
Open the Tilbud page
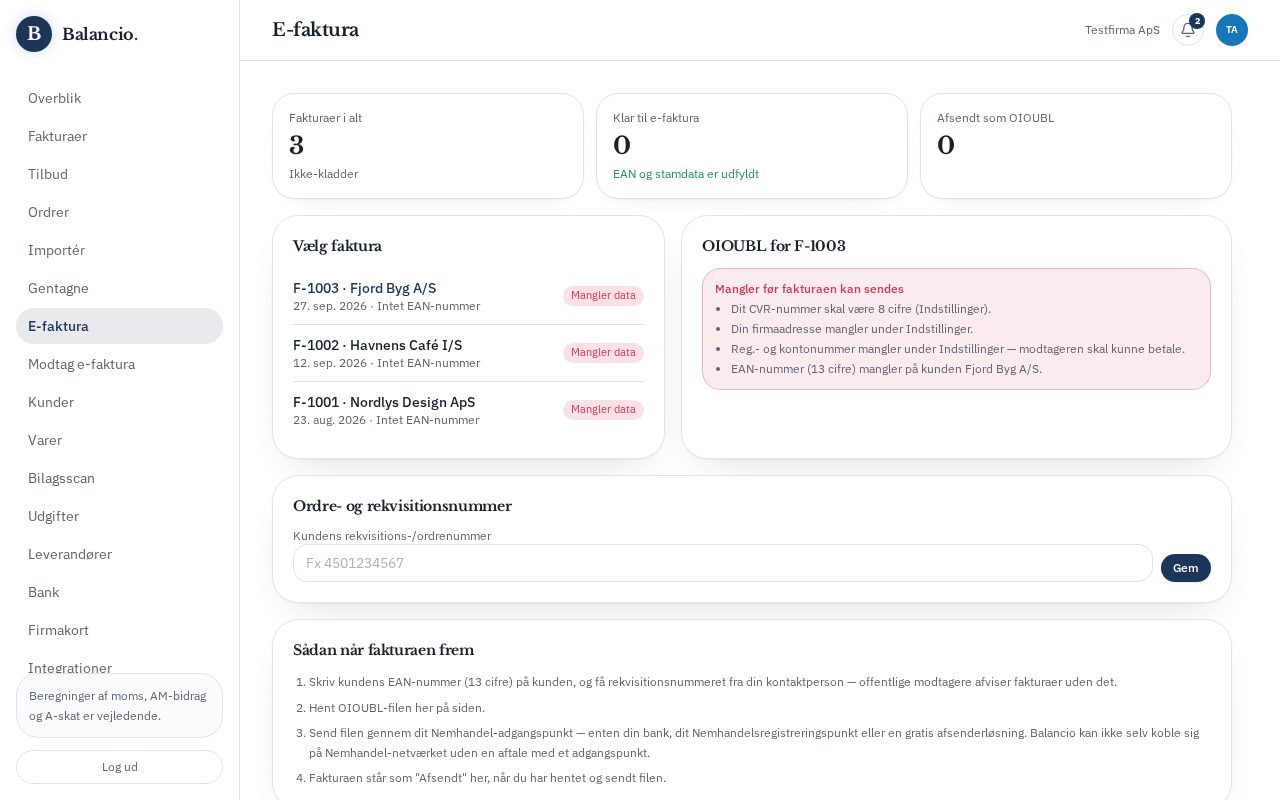coord(119,174)
